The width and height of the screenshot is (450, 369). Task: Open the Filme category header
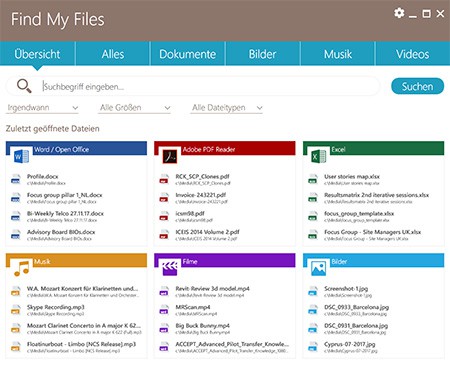pyautogui.click(x=225, y=260)
